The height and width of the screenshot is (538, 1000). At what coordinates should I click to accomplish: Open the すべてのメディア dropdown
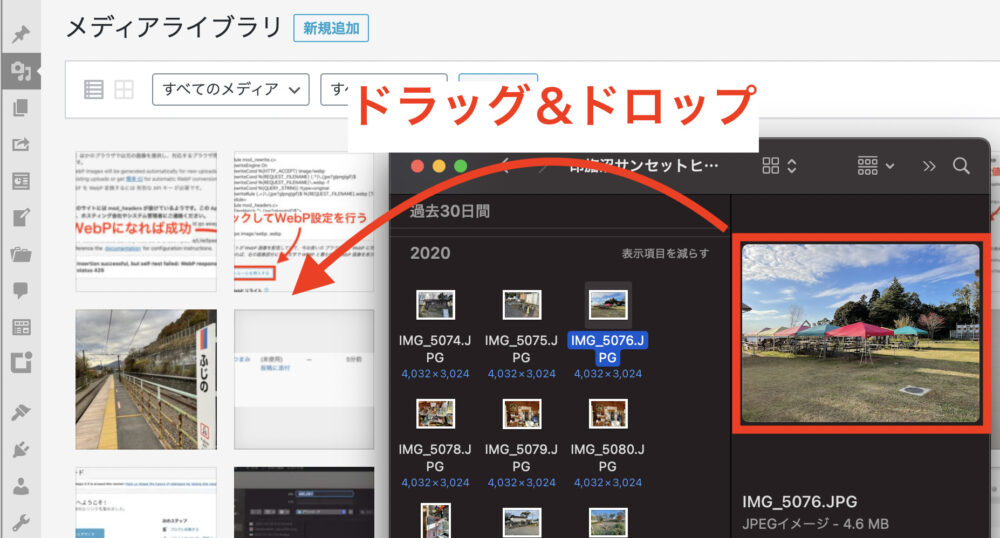coord(230,89)
